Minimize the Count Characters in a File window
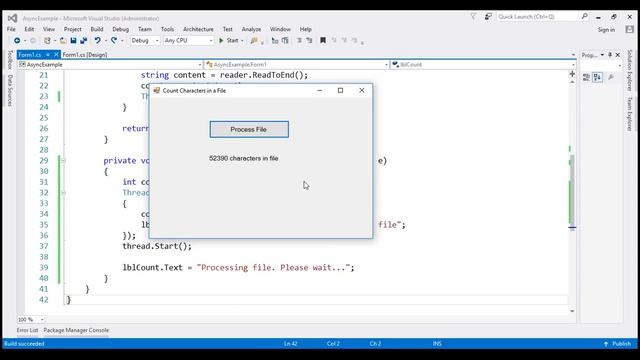The width and height of the screenshot is (640, 360). pyautogui.click(x=320, y=90)
